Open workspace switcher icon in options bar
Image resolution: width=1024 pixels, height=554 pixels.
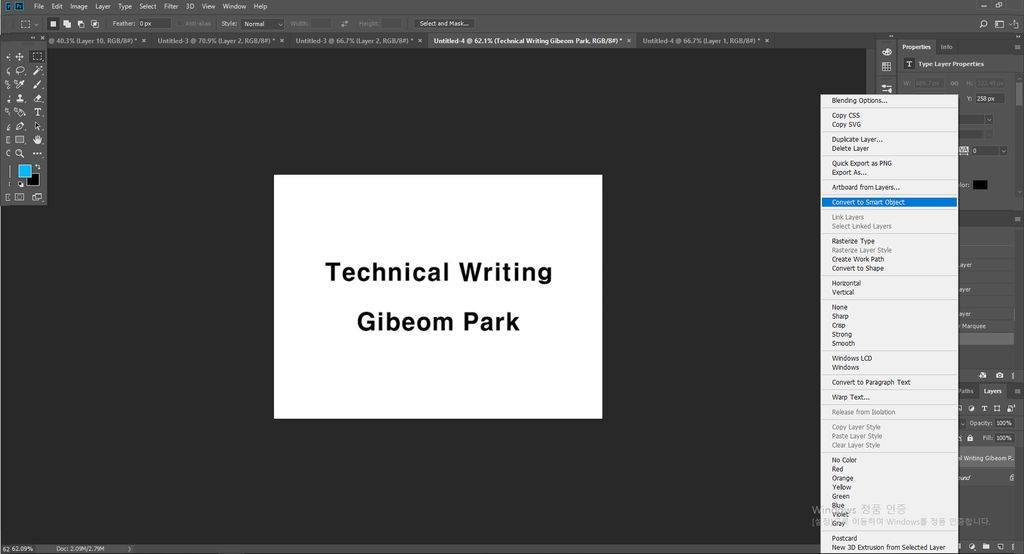coord(999,24)
